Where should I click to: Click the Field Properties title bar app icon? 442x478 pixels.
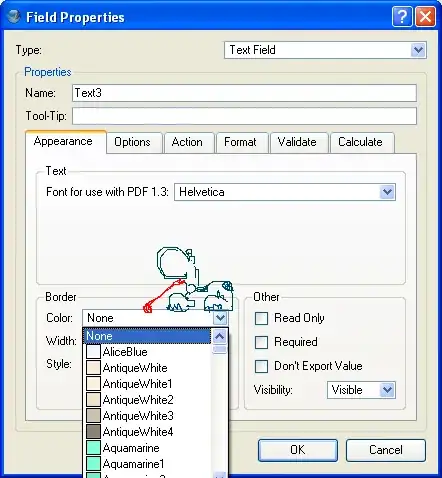click(x=14, y=16)
